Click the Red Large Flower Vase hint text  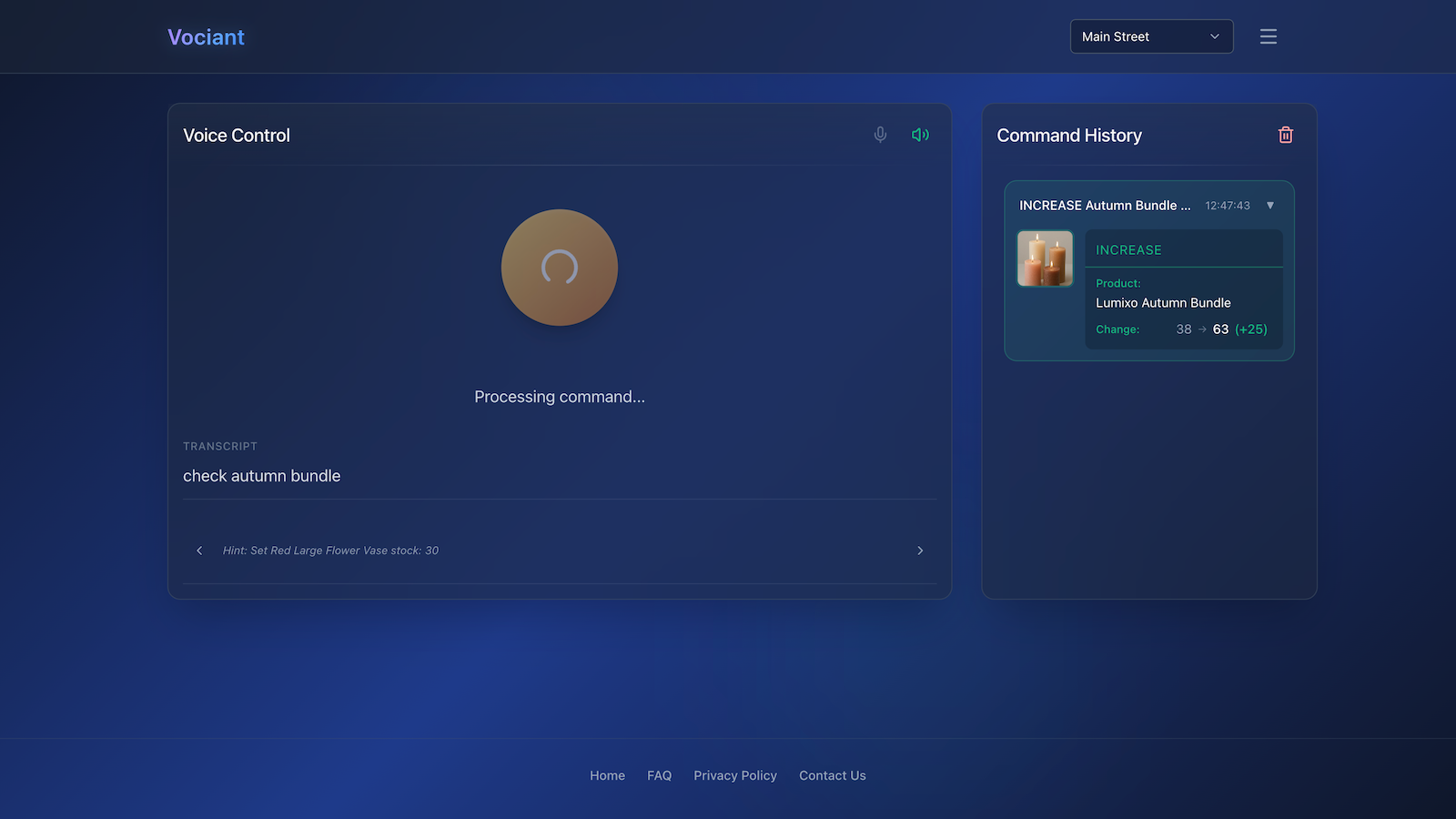pyautogui.click(x=330, y=551)
